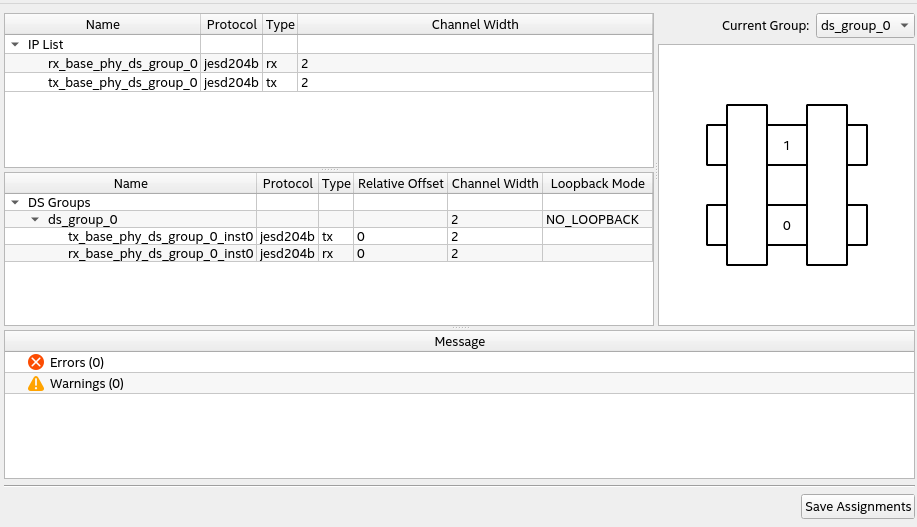Select tx_base_phy_ds_group_0_inst0 row
917x527 pixels.
tap(161, 237)
